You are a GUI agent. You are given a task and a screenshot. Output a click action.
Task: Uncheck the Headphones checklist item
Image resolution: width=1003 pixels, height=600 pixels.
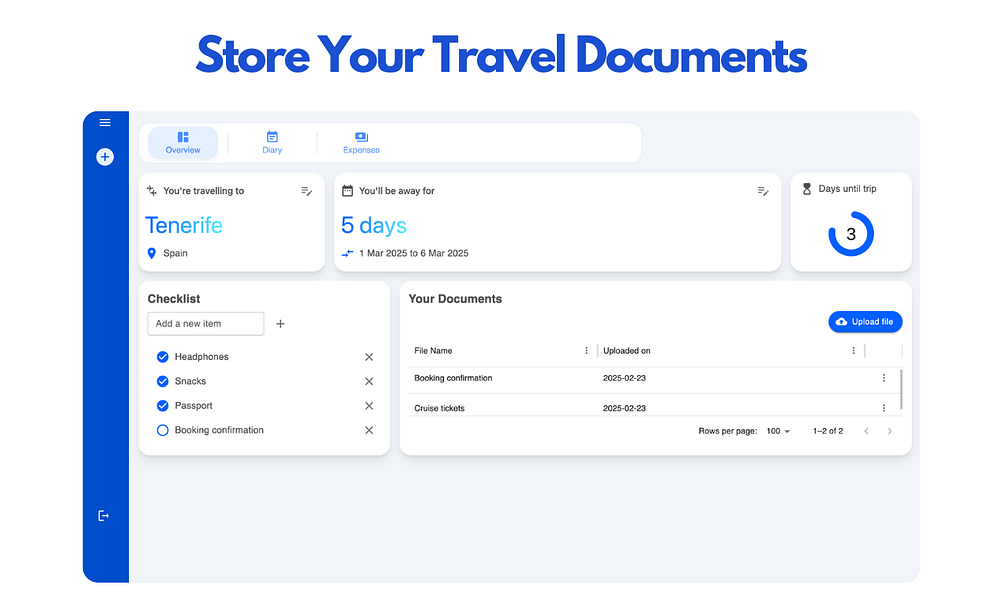pos(162,356)
